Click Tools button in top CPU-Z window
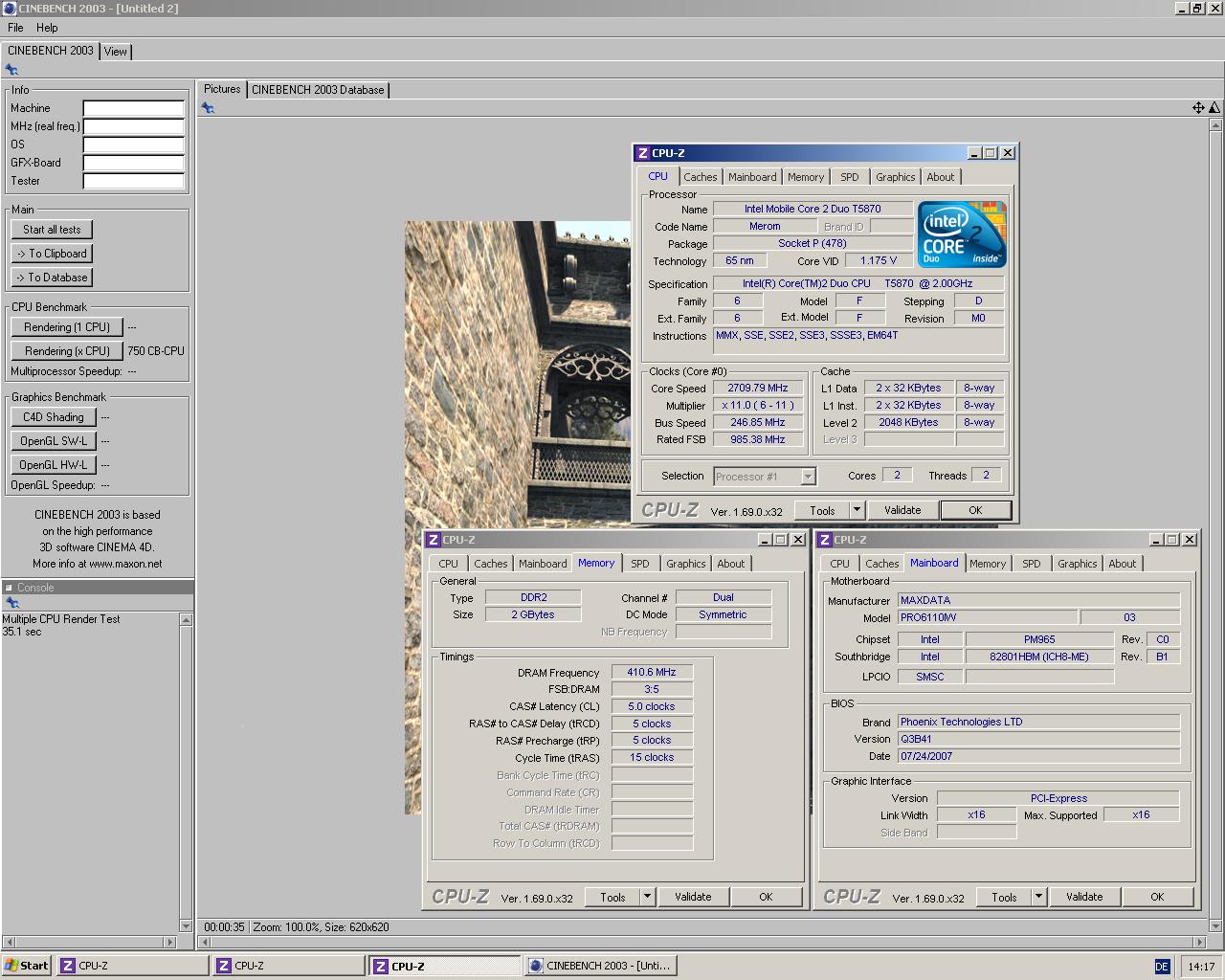This screenshot has width=1225, height=980. click(822, 510)
